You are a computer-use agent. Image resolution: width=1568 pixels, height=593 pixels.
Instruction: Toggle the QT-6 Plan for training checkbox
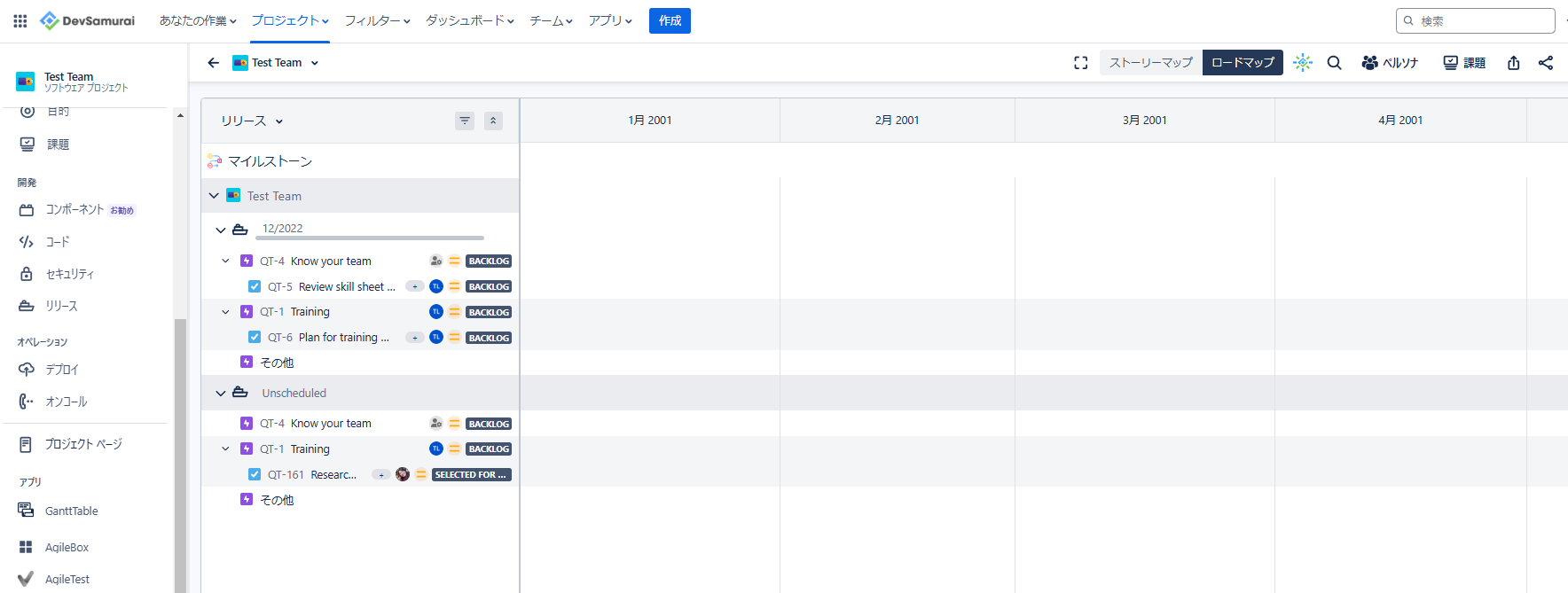coord(255,338)
